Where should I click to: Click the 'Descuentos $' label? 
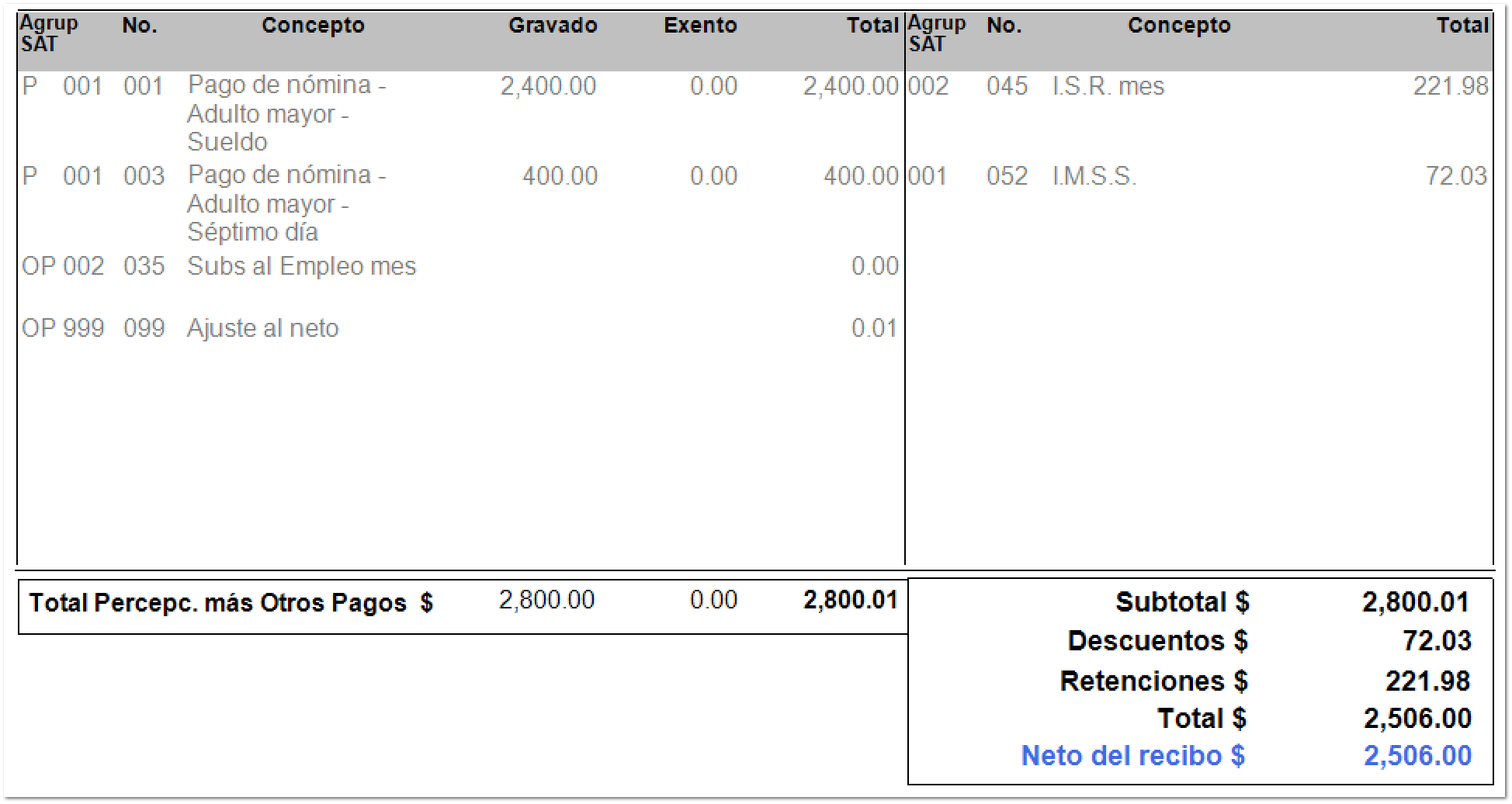coord(1158,641)
